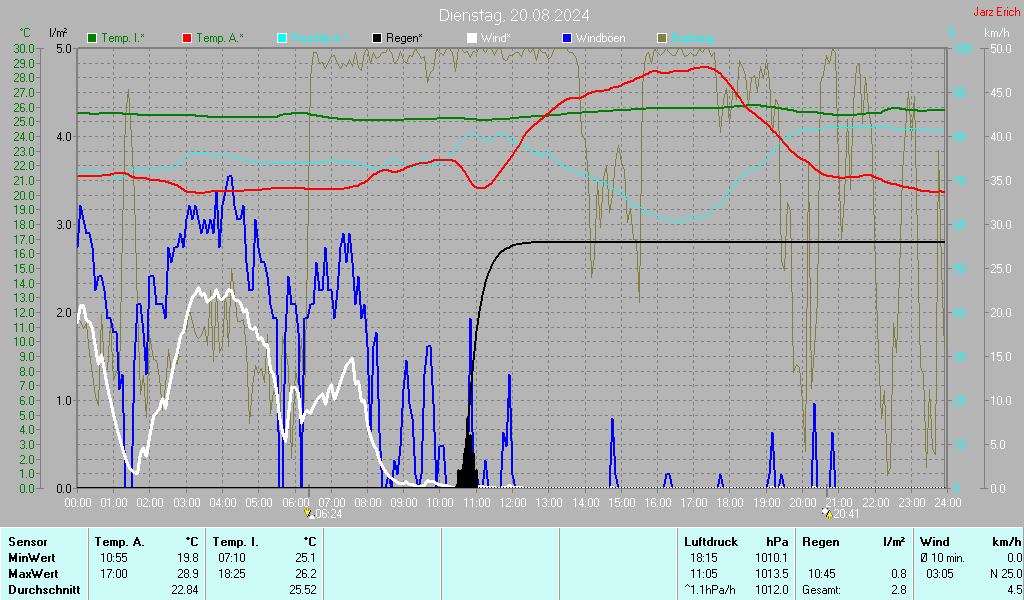Click the sunrise icon at 06:24

308,513
